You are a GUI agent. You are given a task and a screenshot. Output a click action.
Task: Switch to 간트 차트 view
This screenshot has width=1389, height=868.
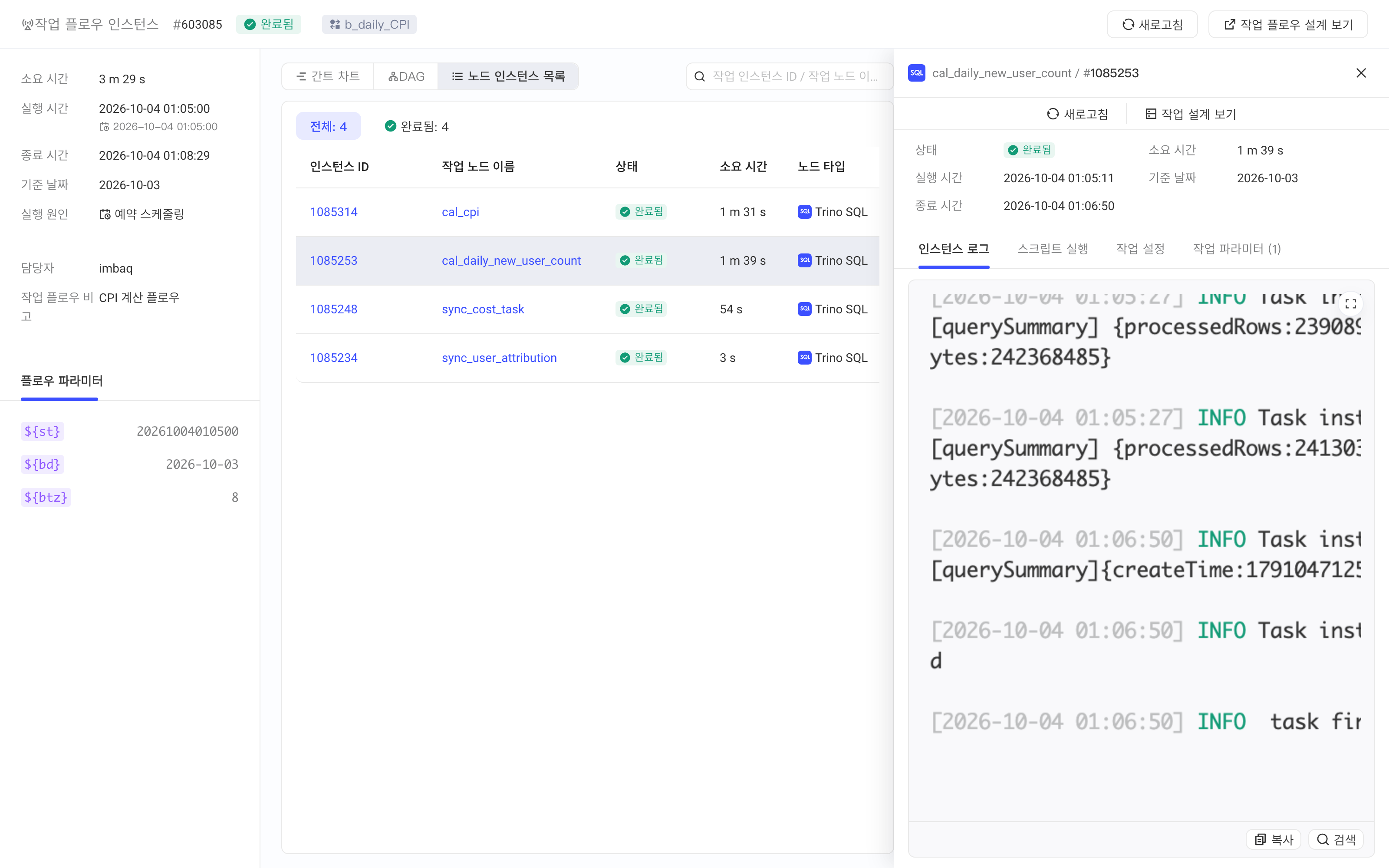tap(328, 76)
